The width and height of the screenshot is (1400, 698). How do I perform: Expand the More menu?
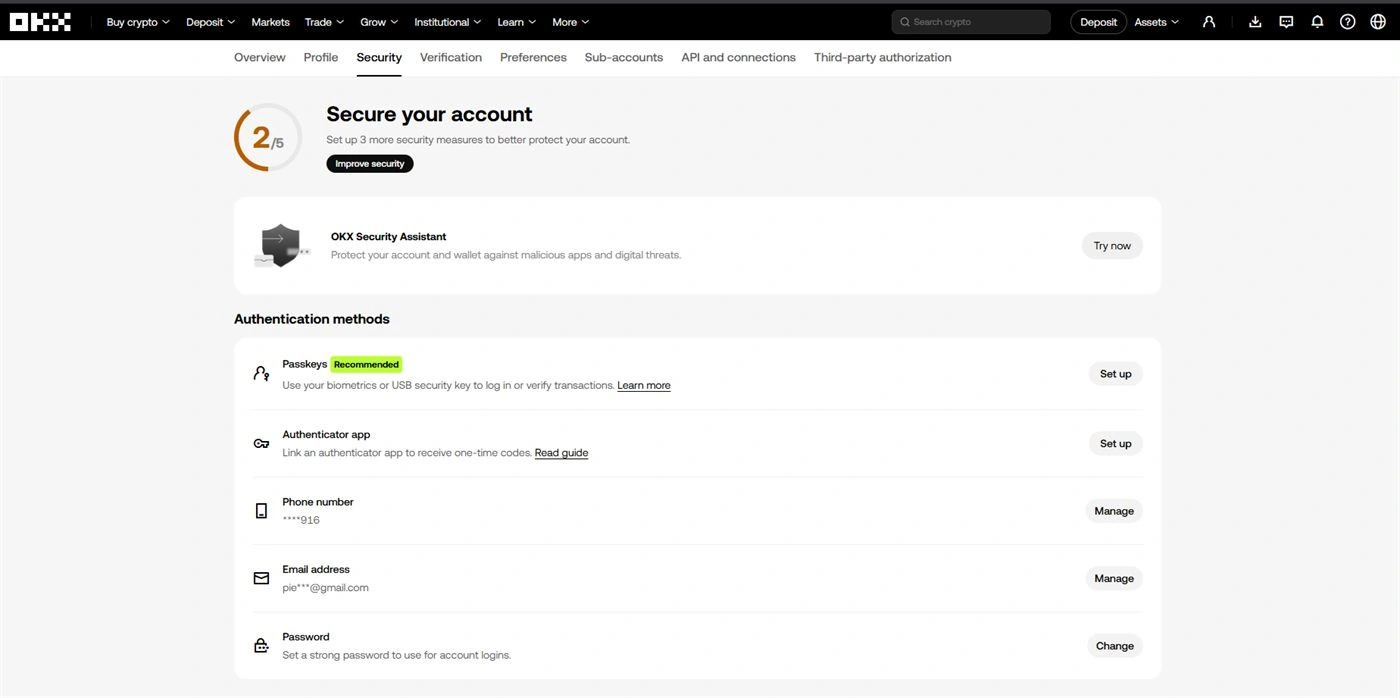570,22
